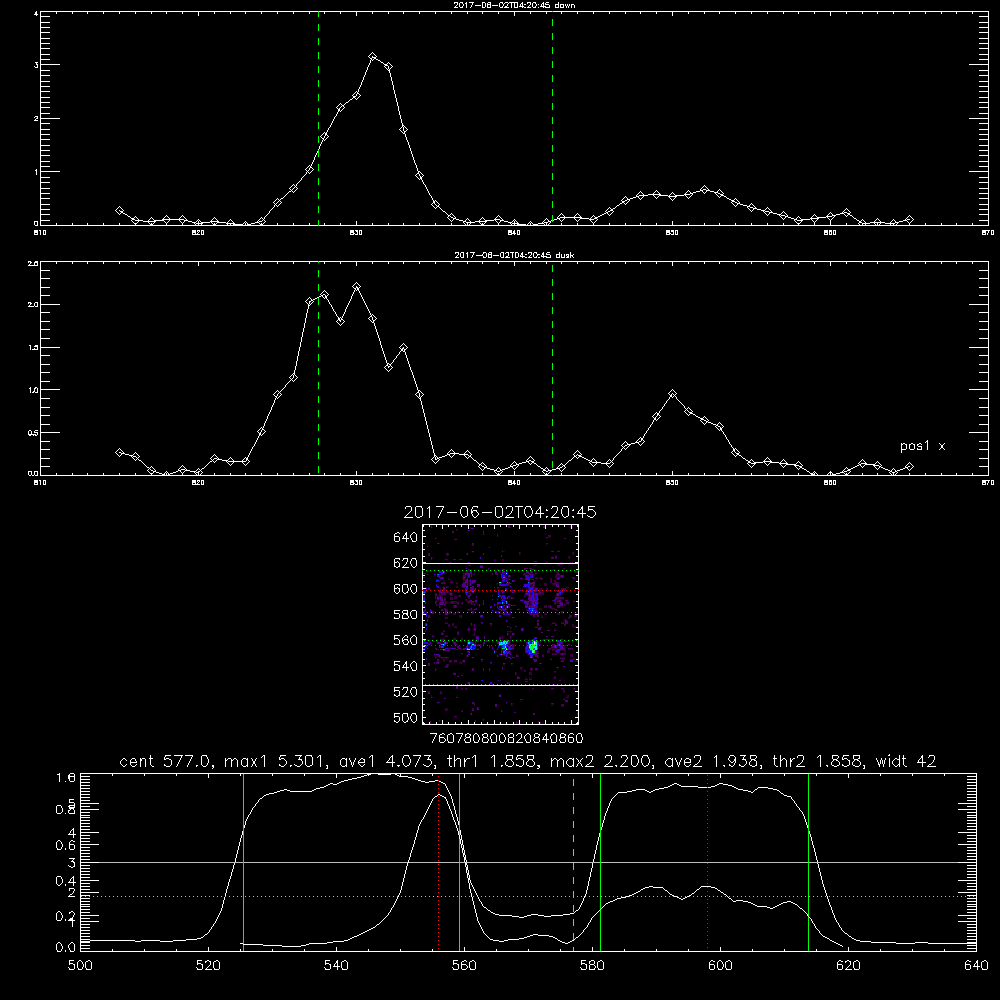Click the bottom plot x-axis label 580

(x=592, y=966)
